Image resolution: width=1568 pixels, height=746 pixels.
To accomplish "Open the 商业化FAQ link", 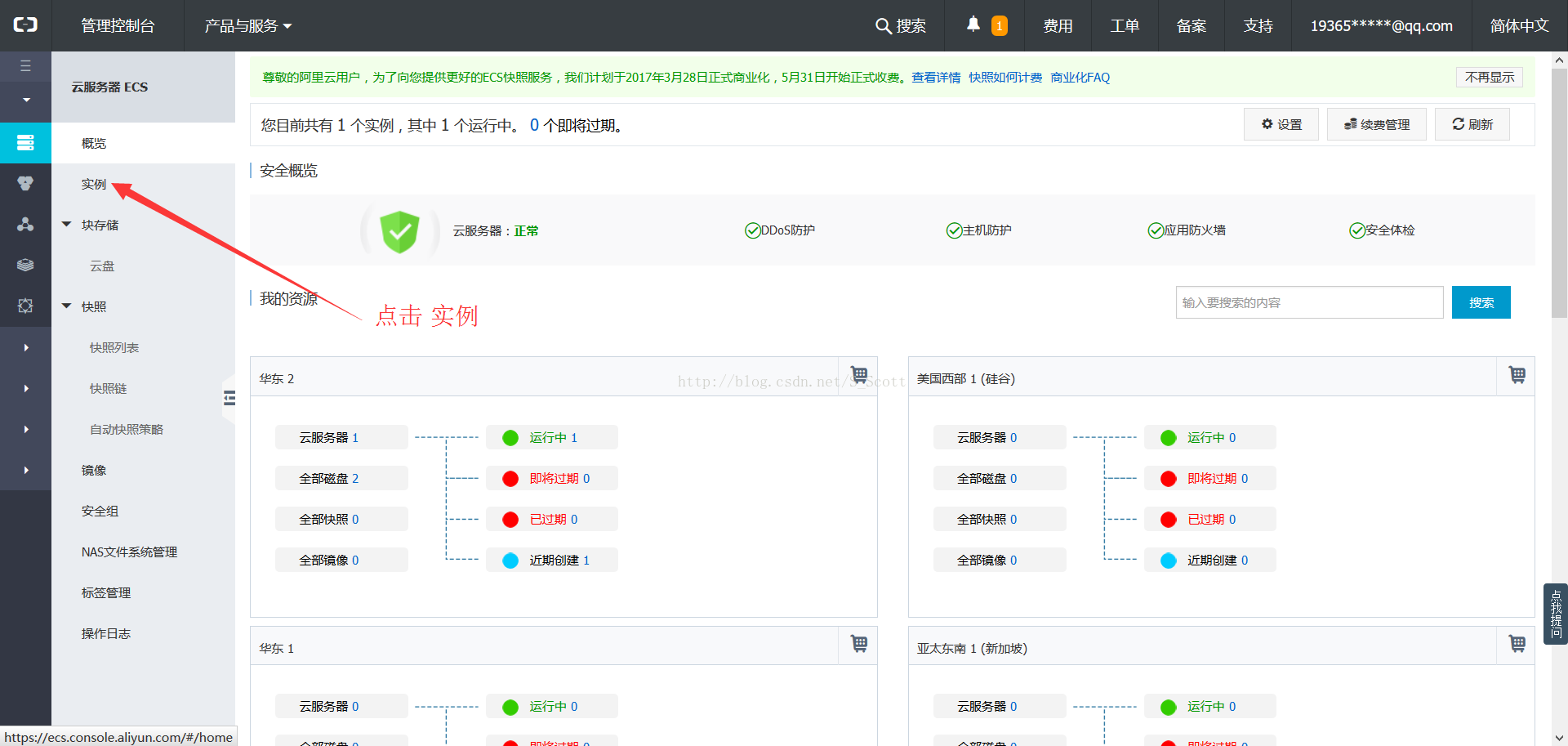I will tap(1080, 78).
